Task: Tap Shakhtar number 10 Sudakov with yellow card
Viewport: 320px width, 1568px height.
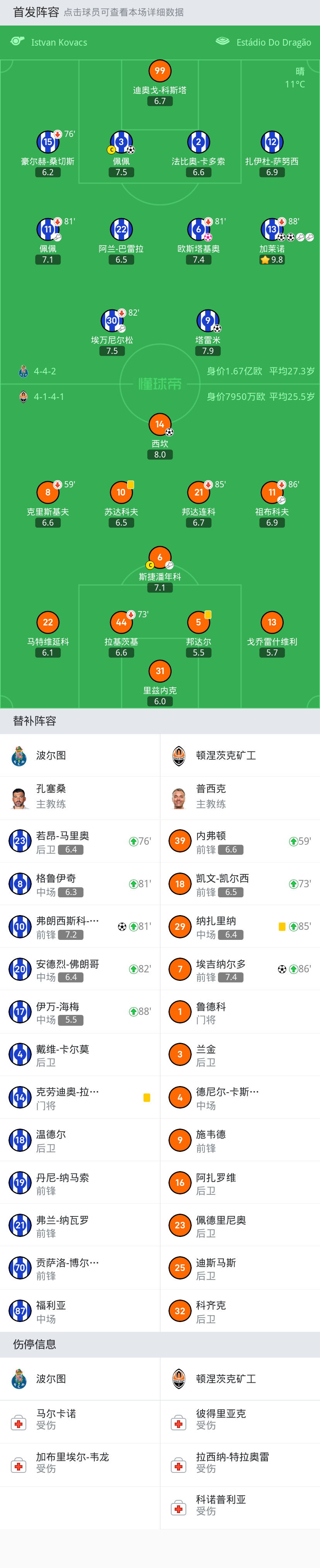Action: click(121, 492)
